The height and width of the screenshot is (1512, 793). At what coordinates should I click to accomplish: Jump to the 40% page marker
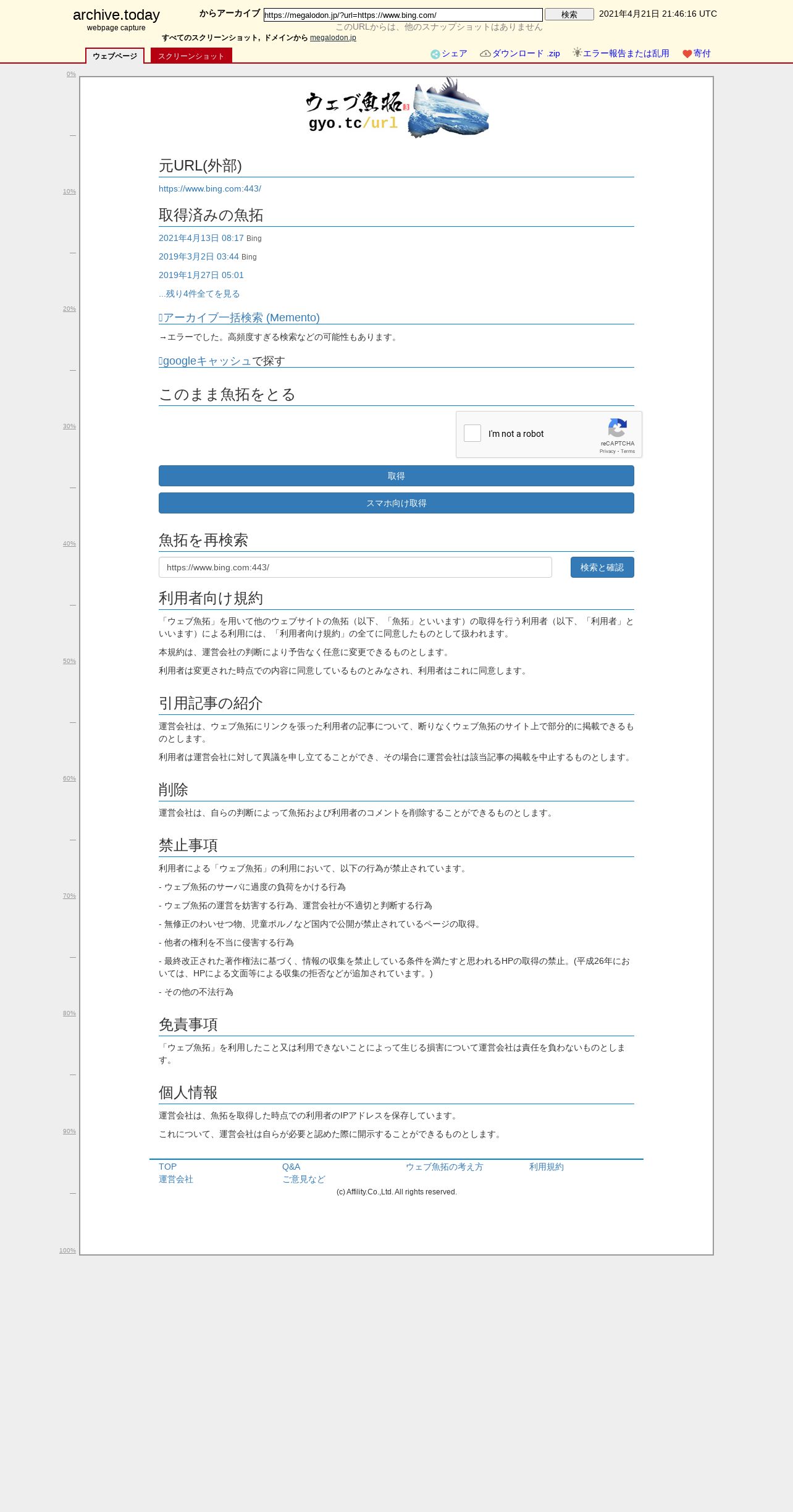pyautogui.click(x=69, y=544)
